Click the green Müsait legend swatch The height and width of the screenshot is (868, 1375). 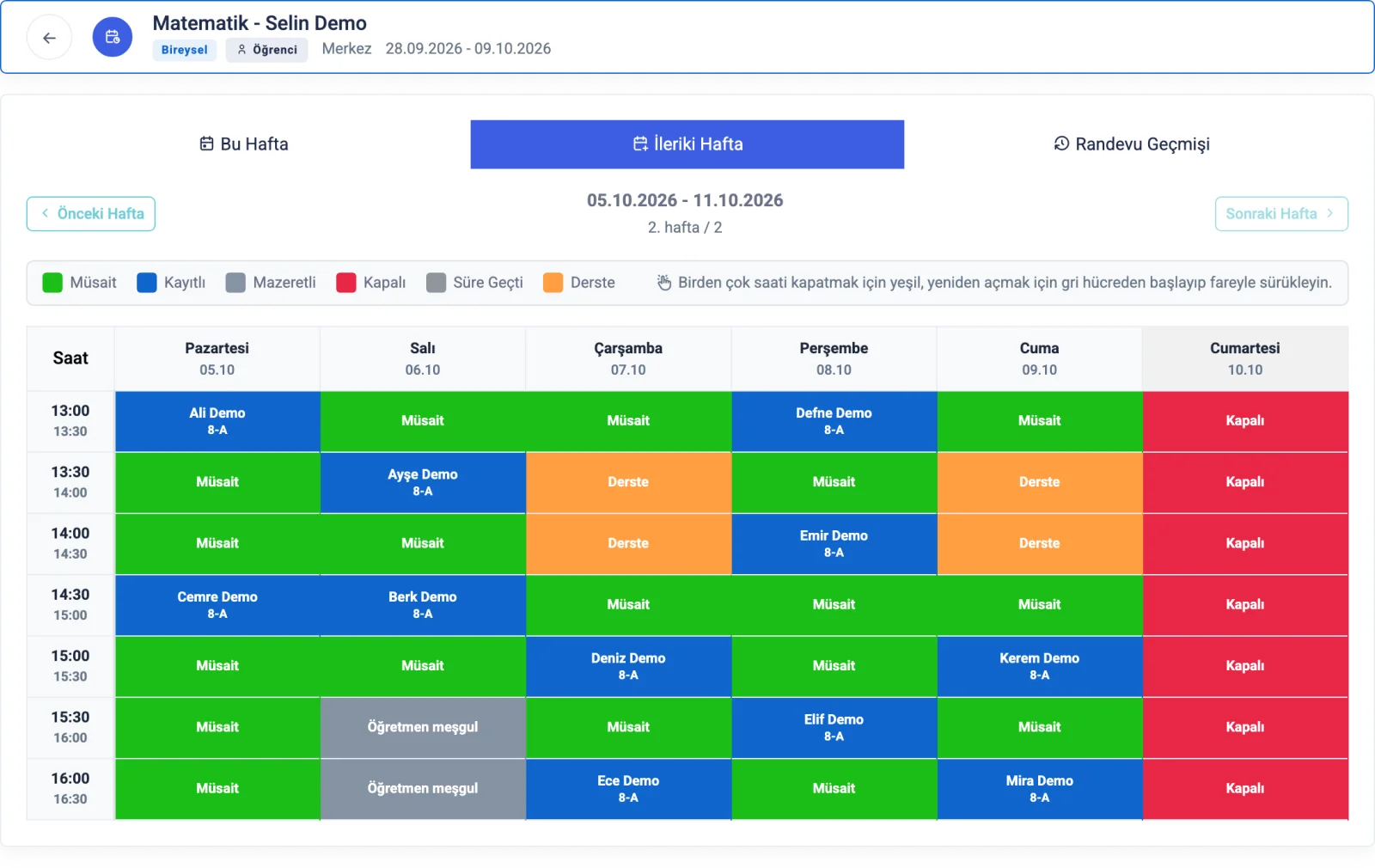pyautogui.click(x=52, y=283)
